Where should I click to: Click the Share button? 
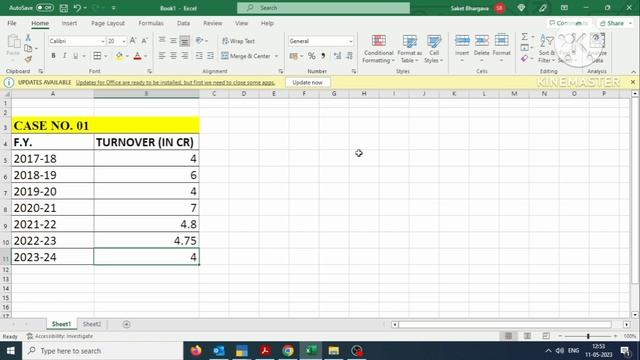pos(615,23)
